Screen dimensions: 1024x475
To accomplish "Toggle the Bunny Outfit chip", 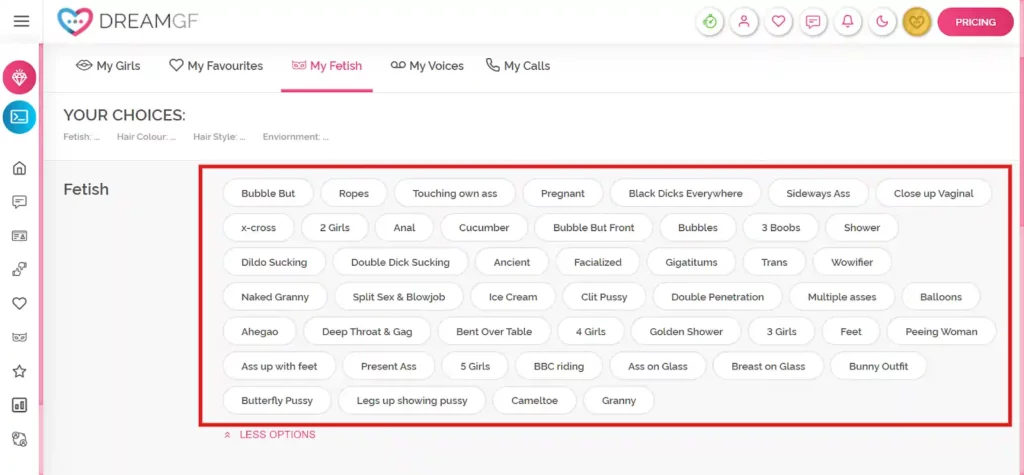I will pos(878,366).
